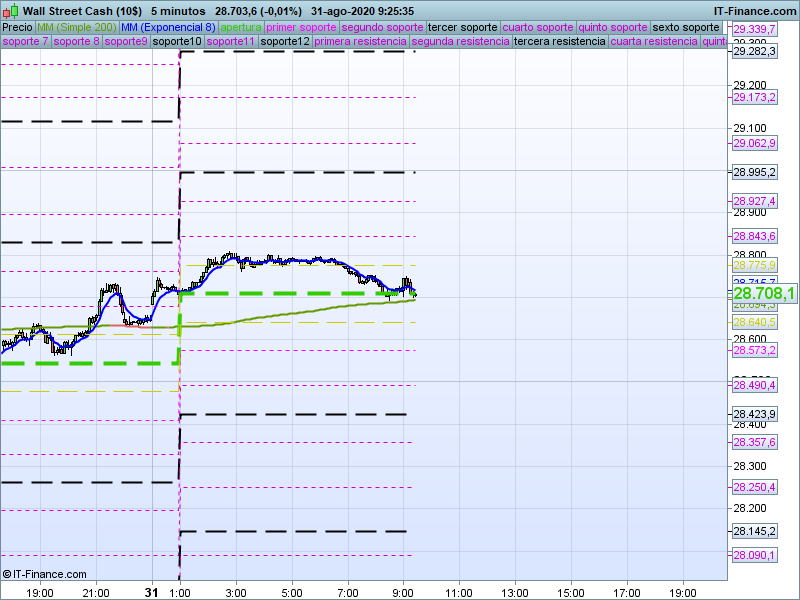The height and width of the screenshot is (600, 800).
Task: Click the candlestick chart icon in title bar
Action: coord(11,10)
